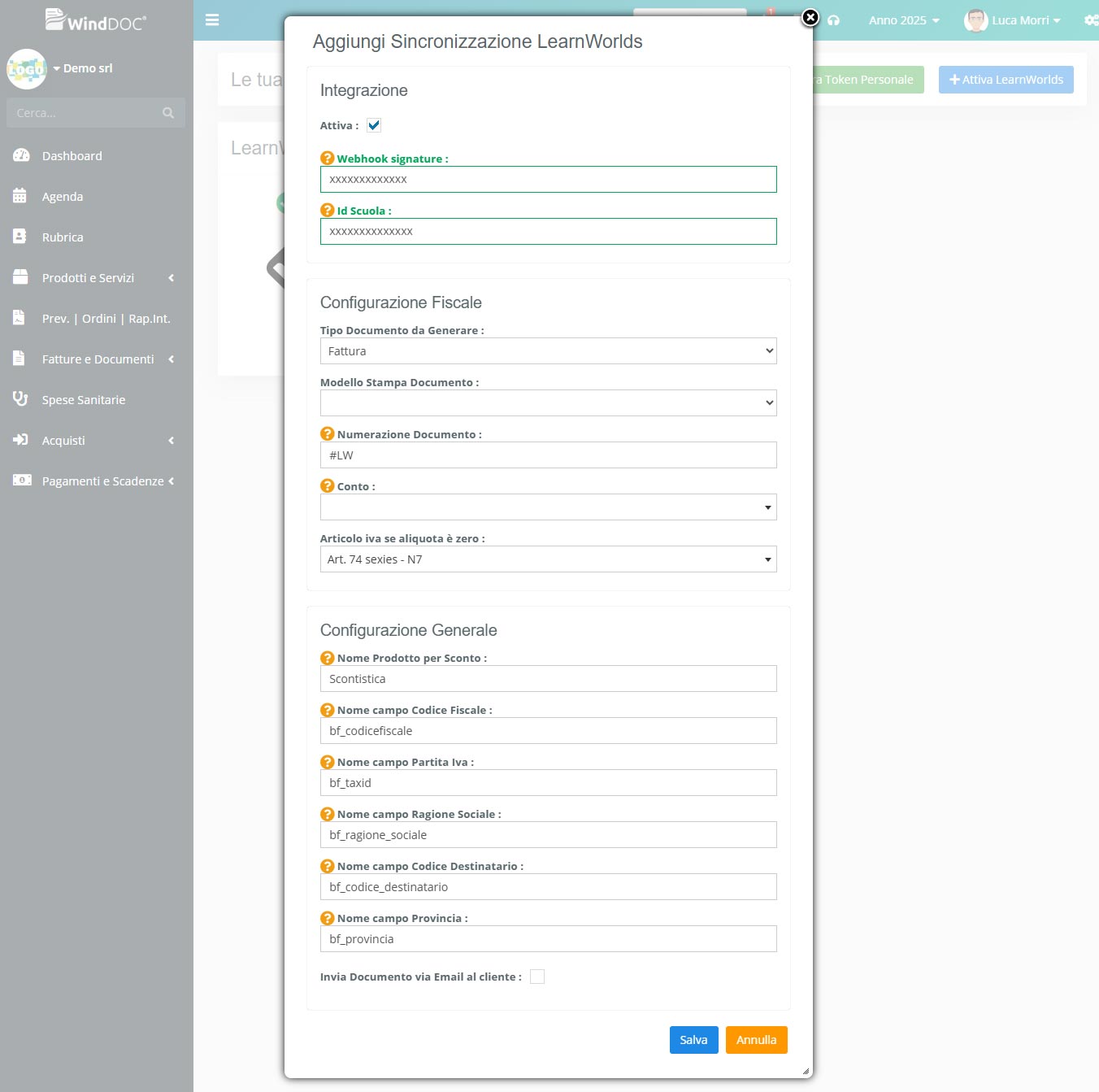
Task: Click the Spese Sanitarie medical icon
Action: (x=20, y=399)
